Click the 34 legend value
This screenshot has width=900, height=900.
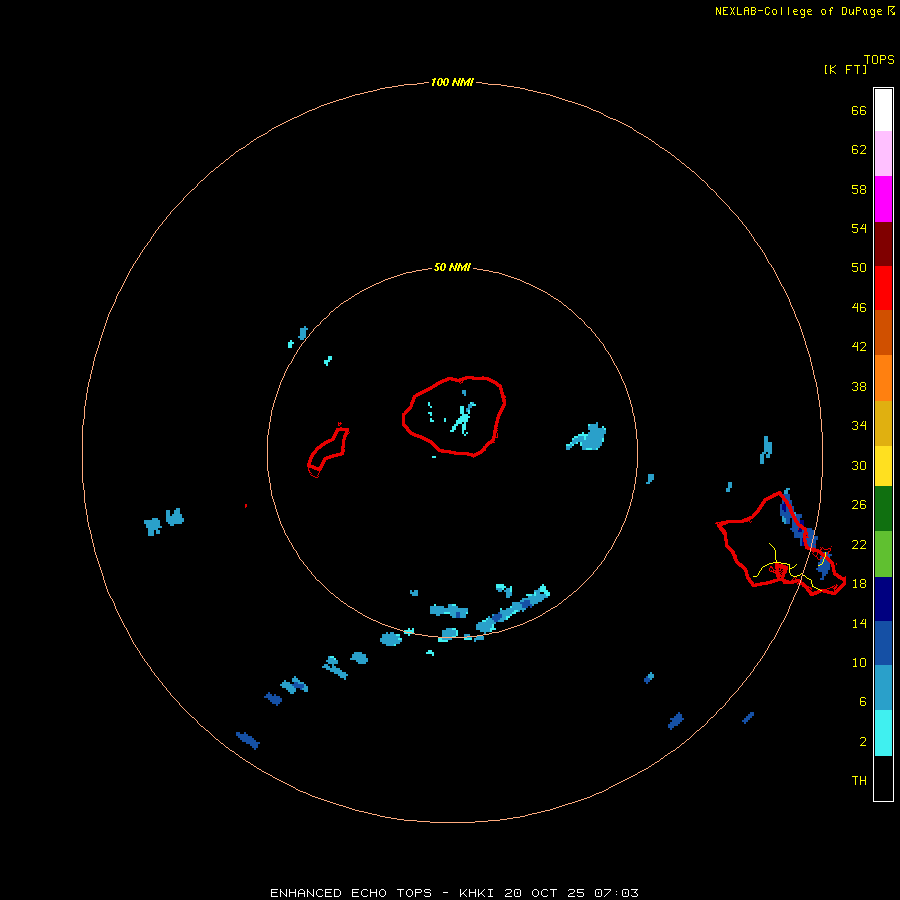tap(859, 426)
